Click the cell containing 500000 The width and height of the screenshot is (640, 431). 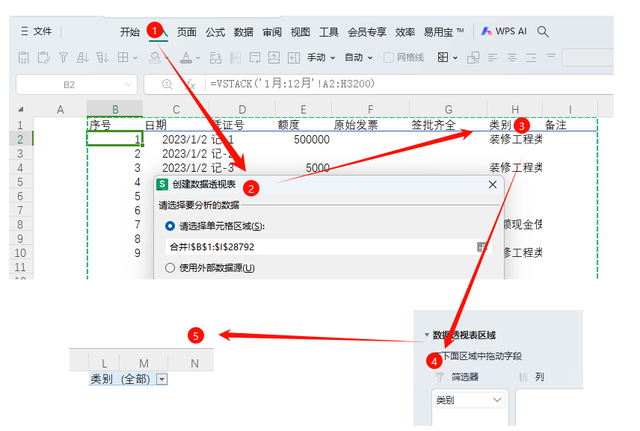point(304,140)
